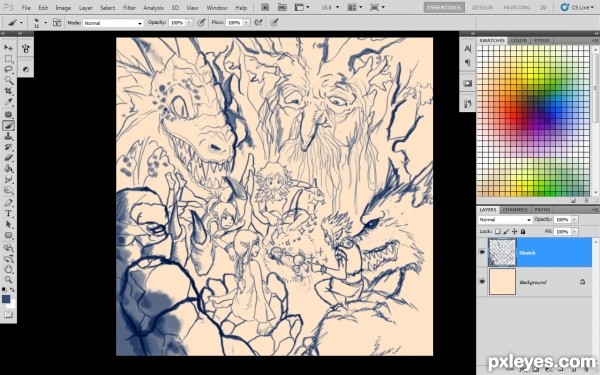Swap foreground and background colors

pyautogui.click(x=12, y=290)
